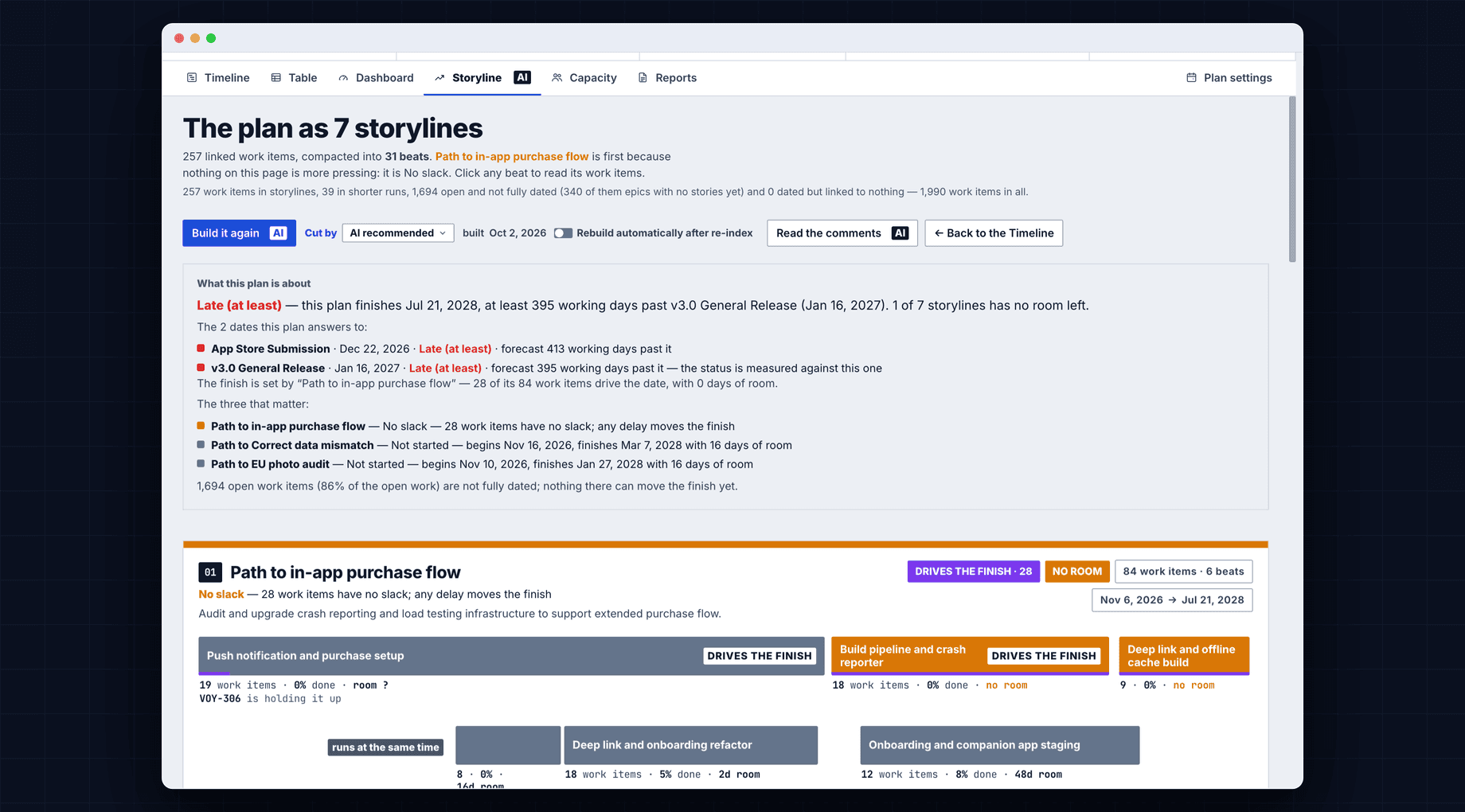Click the NO ROOM badge

click(1077, 572)
